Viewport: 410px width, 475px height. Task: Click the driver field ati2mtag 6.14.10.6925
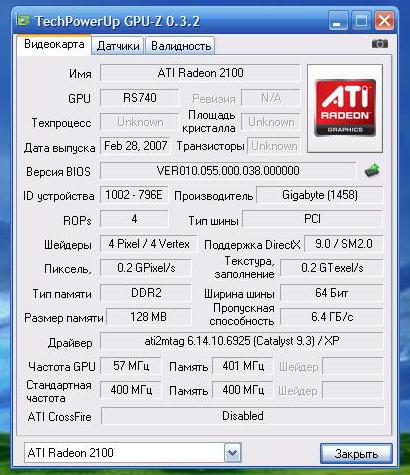coord(242,341)
